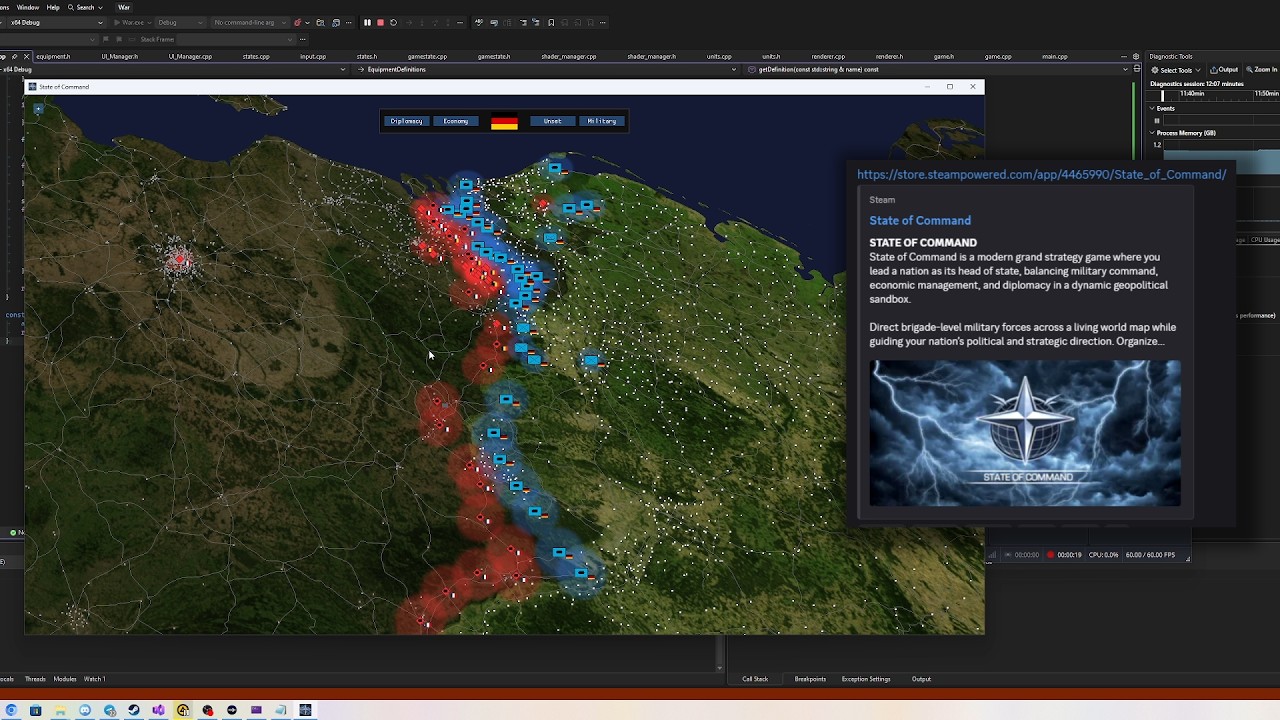
Task: Click the blue unit marker beside the Unset button
Action: click(x=556, y=169)
